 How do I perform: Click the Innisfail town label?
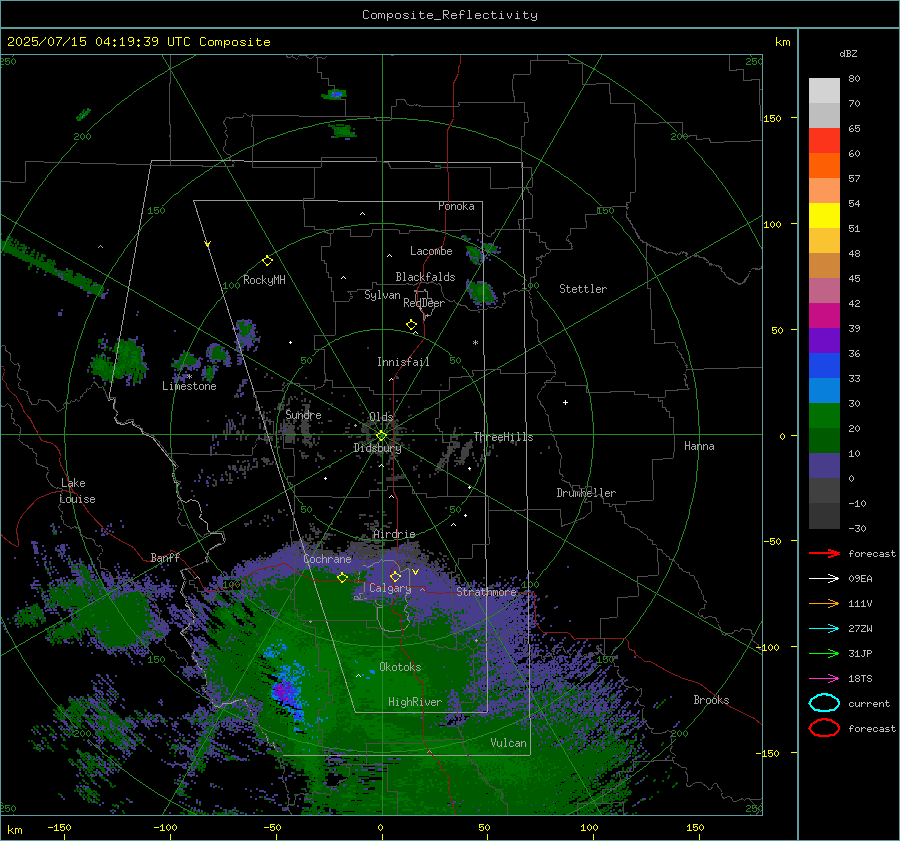[403, 362]
